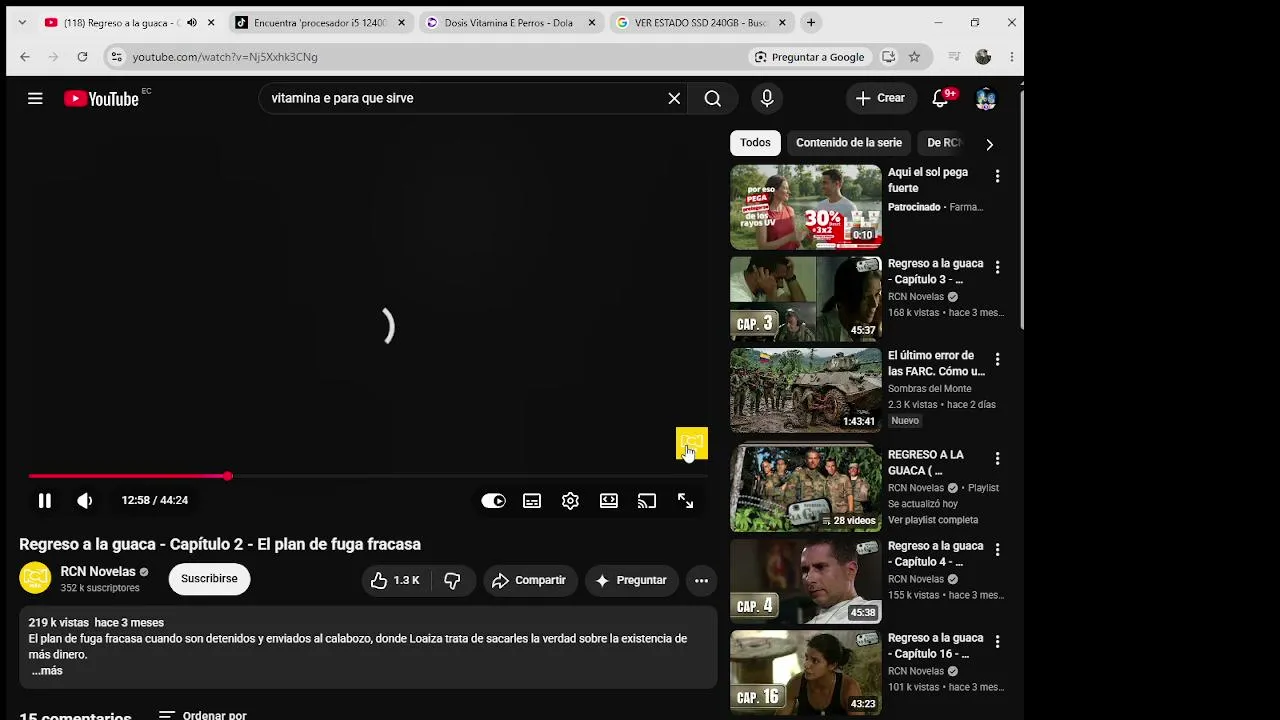Image resolution: width=1280 pixels, height=720 pixels.
Task: Open the Capítulo 3 thumbnail
Action: (806, 299)
